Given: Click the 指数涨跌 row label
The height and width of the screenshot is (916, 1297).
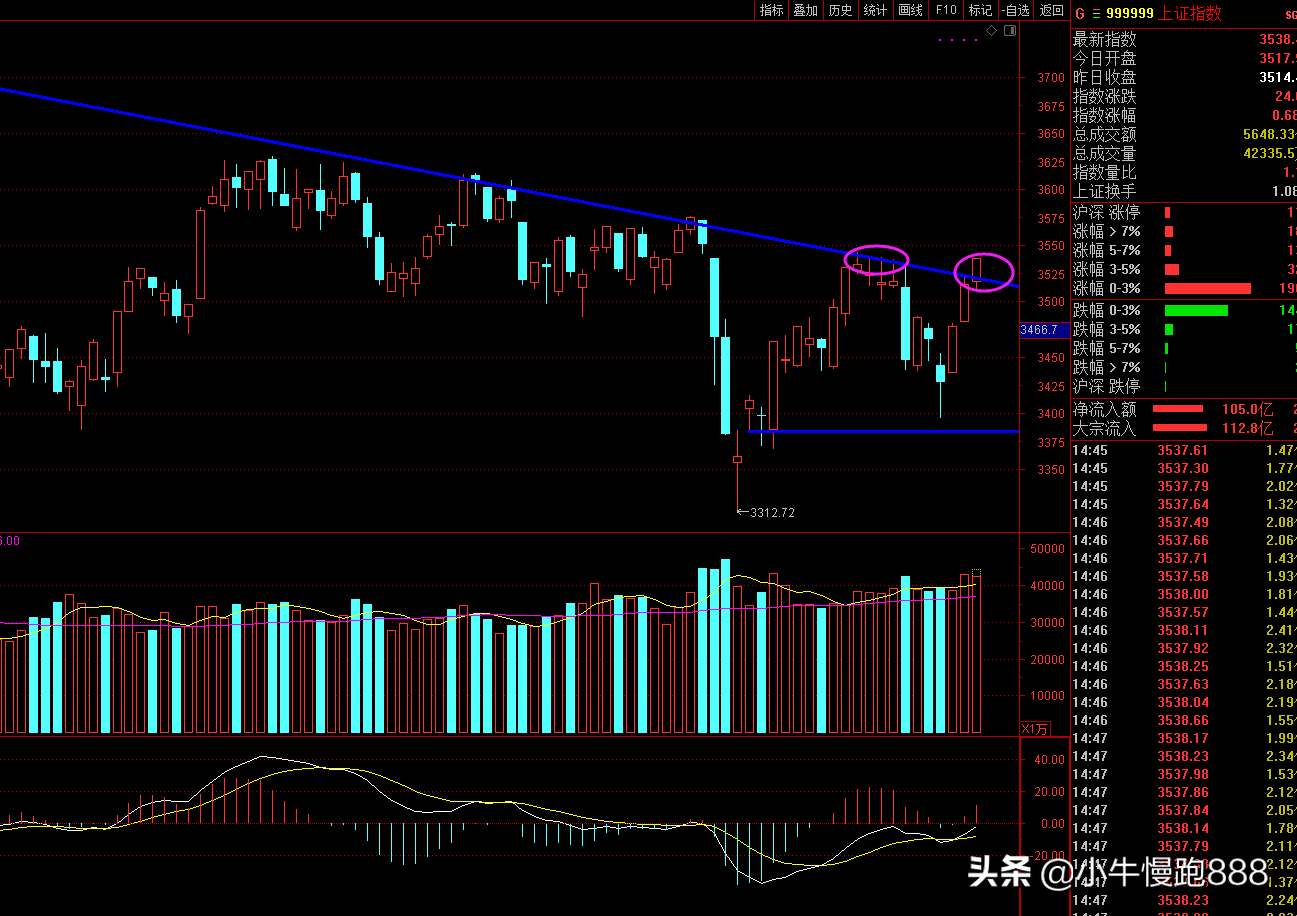Looking at the screenshot, I should [1105, 97].
